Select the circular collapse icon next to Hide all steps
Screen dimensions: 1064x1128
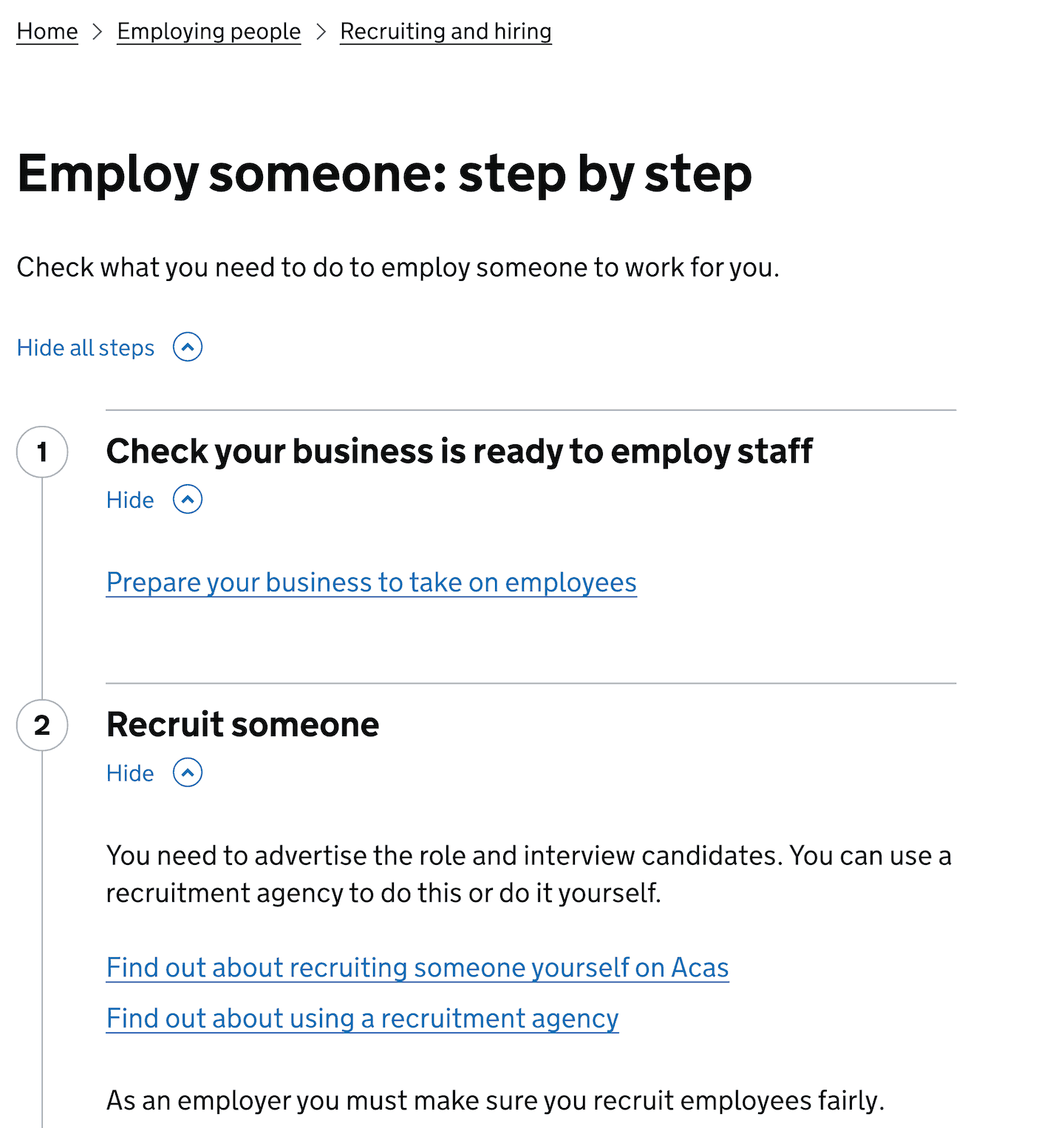187,347
